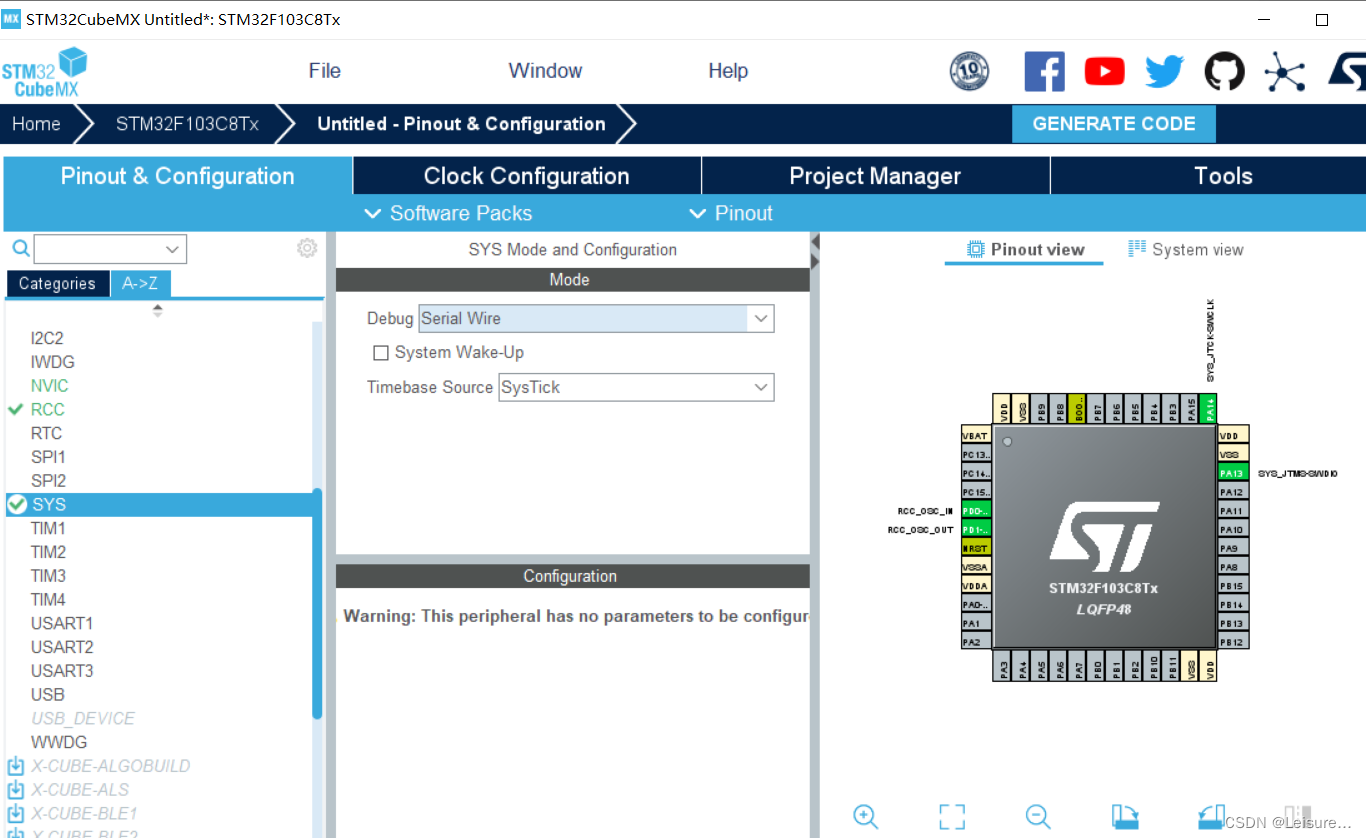This screenshot has width=1366, height=838.
Task: Switch to the Clock Configuration tab
Action: click(x=527, y=176)
